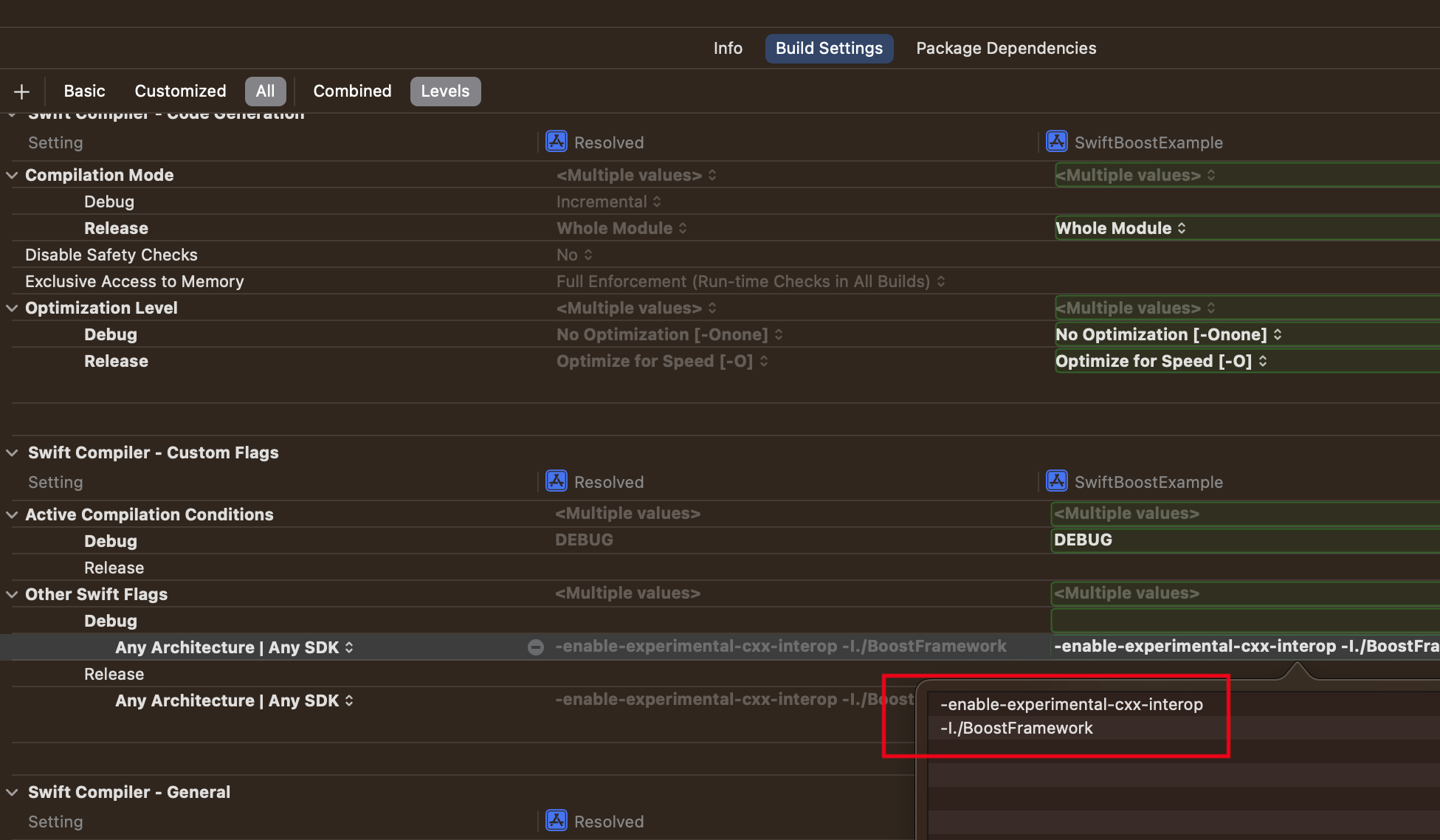Viewport: 1440px width, 840px height.
Task: Collapse the Other Swift Flags setting
Action: [12, 594]
